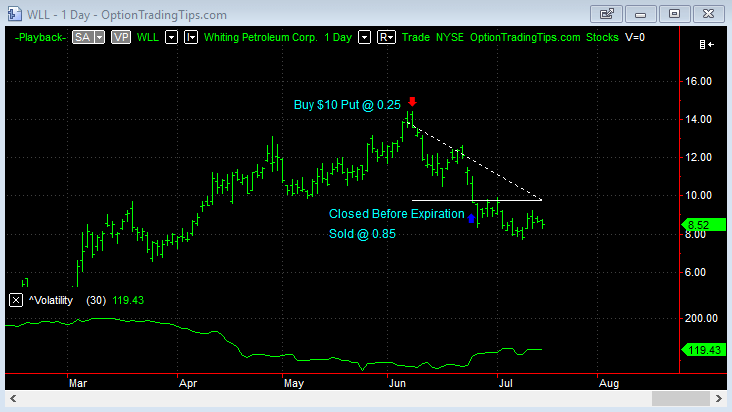
Task: Toggle the SA button
Action: pos(83,37)
